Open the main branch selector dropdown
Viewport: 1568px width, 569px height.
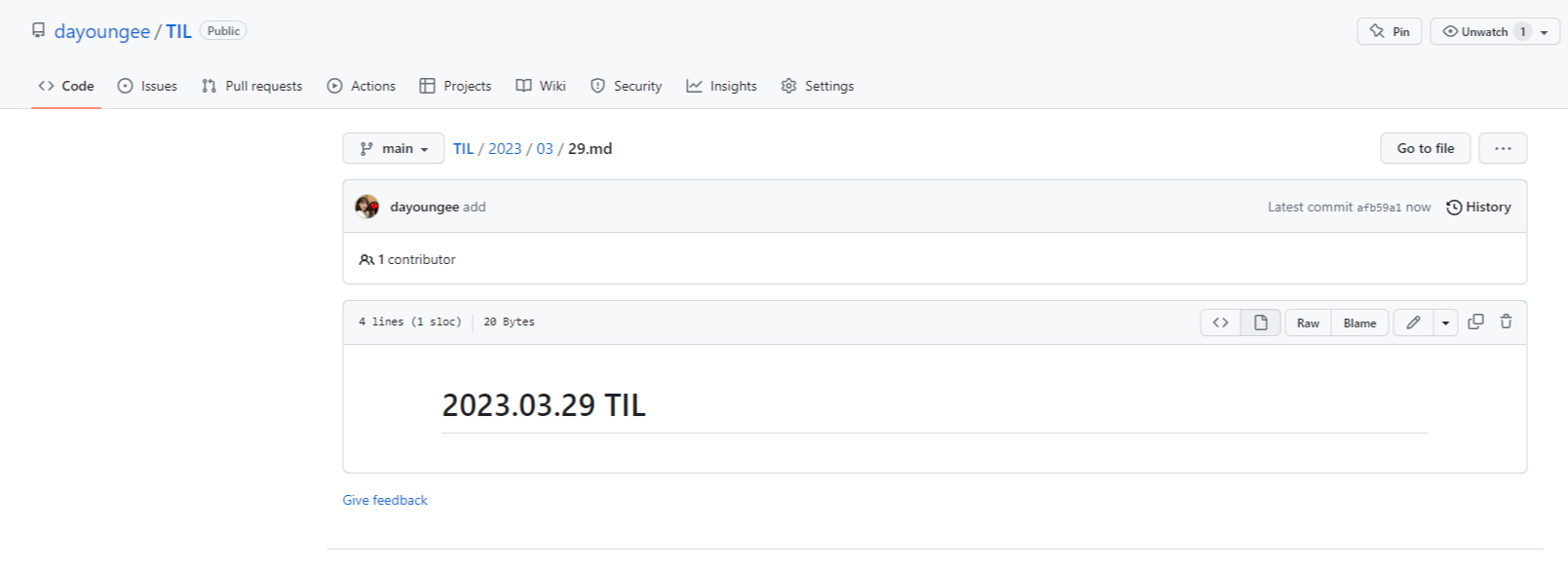tap(394, 148)
